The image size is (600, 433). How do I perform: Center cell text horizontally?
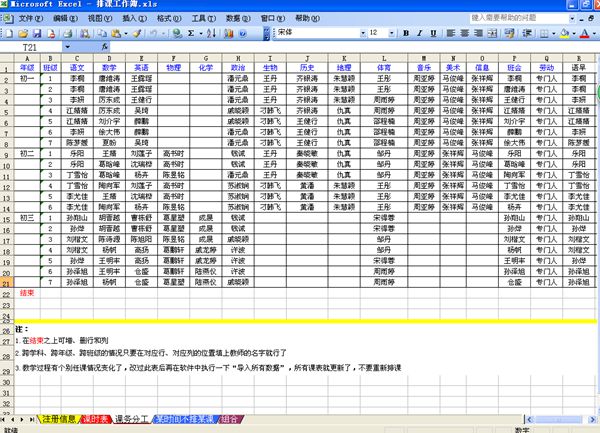click(x=465, y=33)
